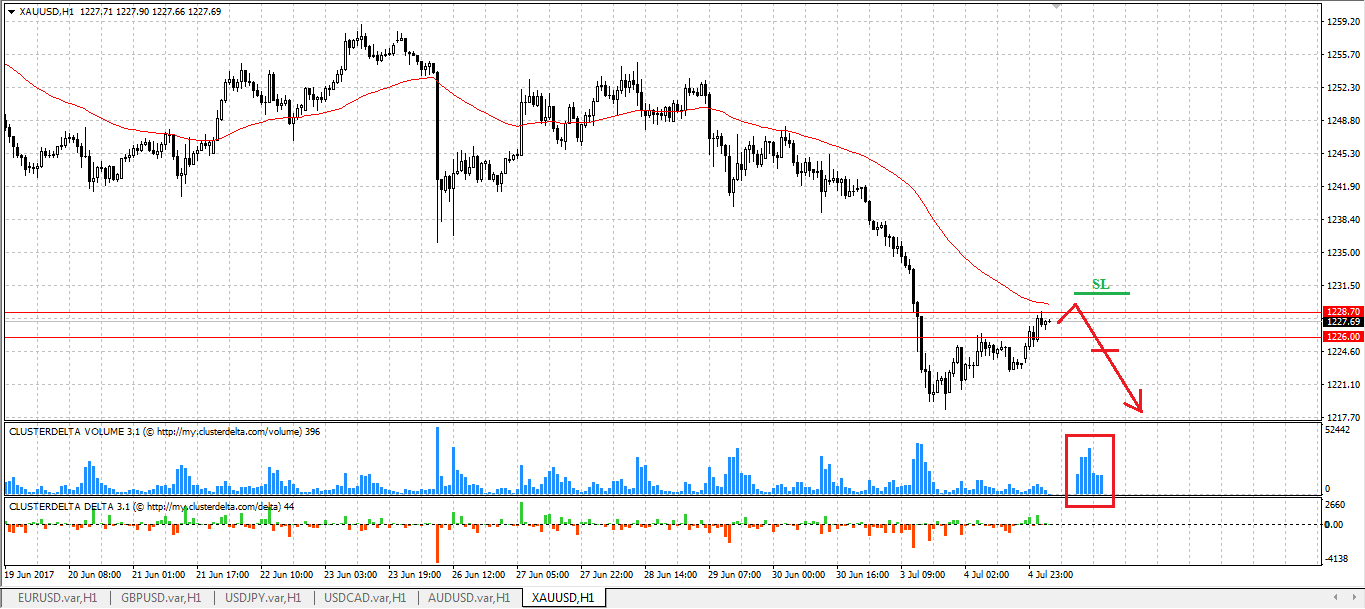This screenshot has width=1365, height=609.
Task: Click the 22 Jun 10:00 time label
Action: [x=288, y=576]
